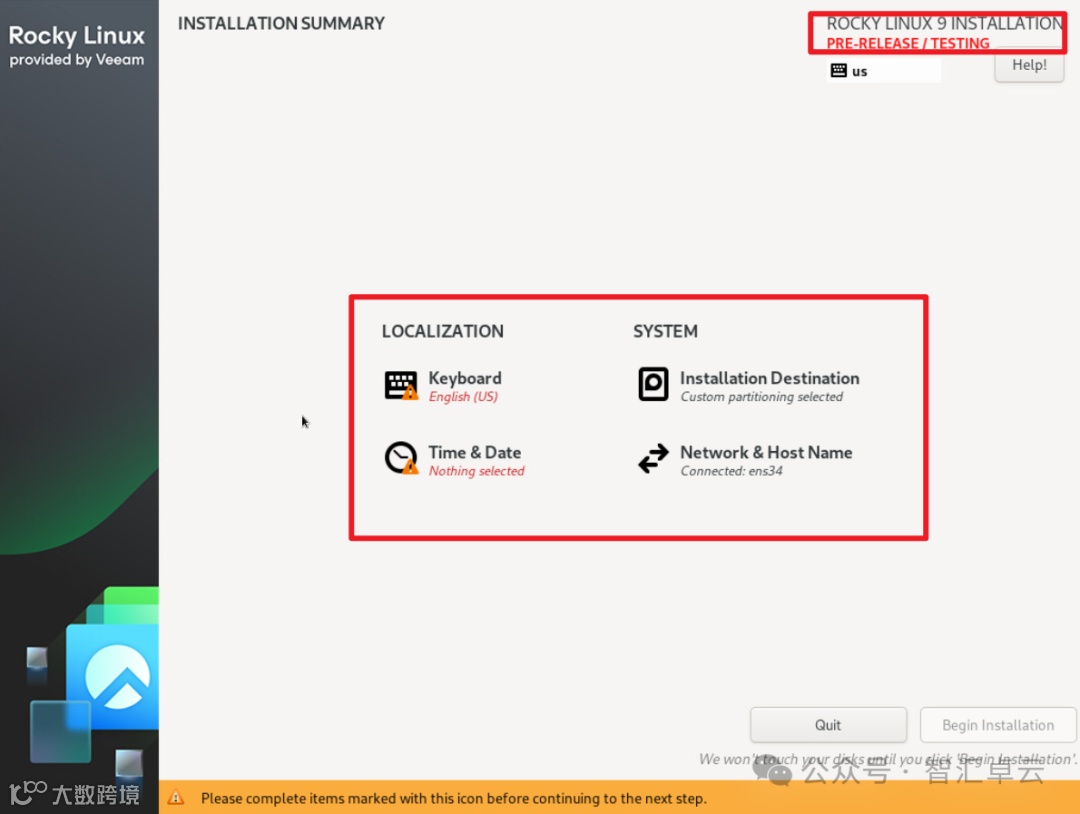Viewport: 1080px width, 814px height.
Task: Open the Network & Host Name label
Action: click(766, 452)
